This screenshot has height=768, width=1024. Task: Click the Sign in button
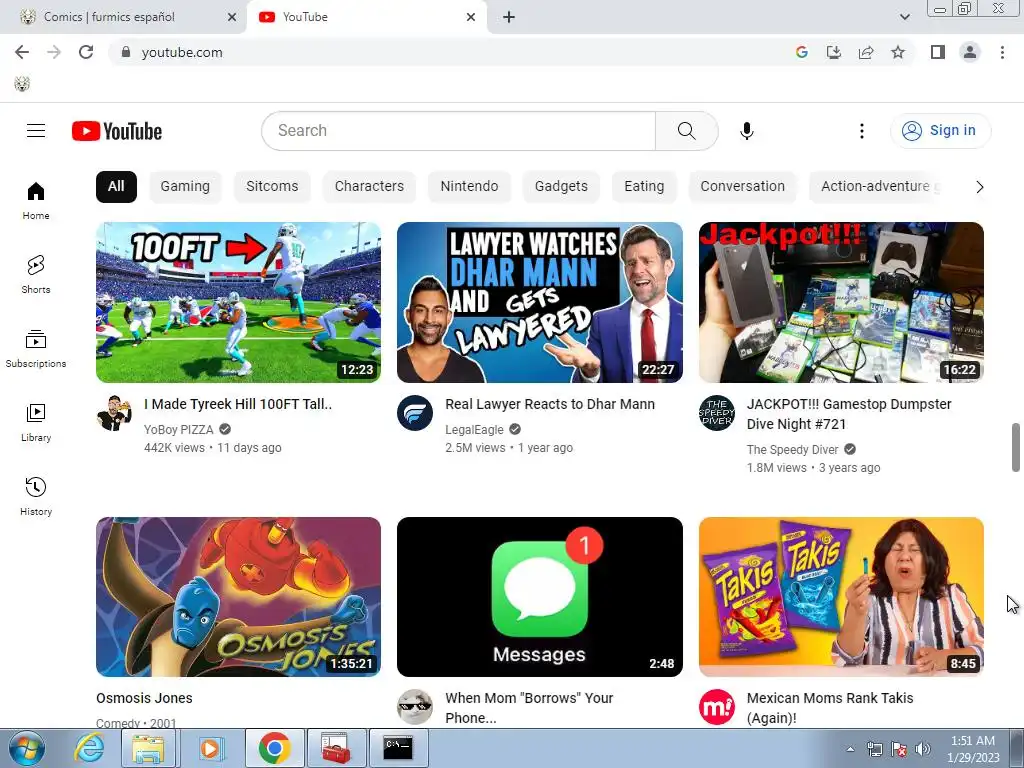[940, 131]
